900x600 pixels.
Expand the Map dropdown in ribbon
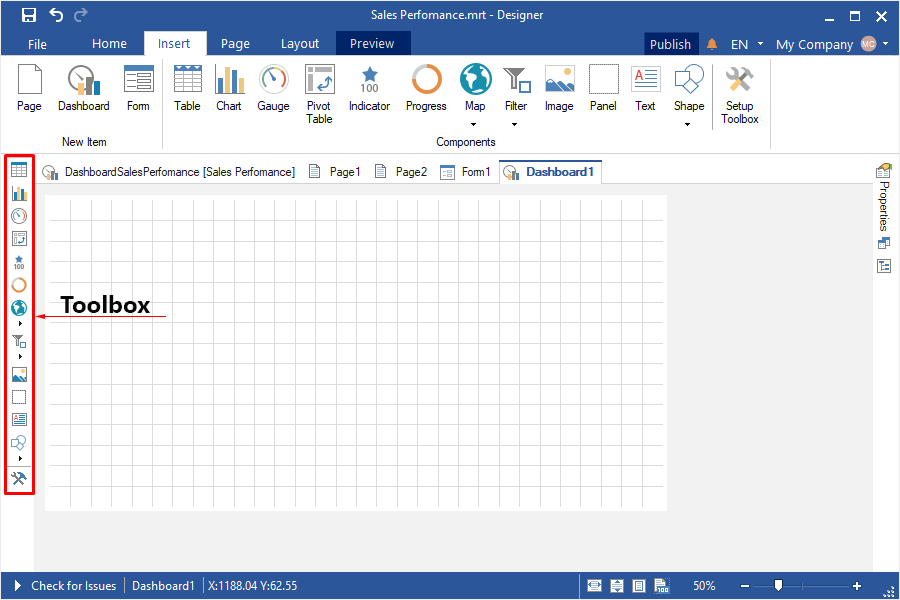pos(475,124)
